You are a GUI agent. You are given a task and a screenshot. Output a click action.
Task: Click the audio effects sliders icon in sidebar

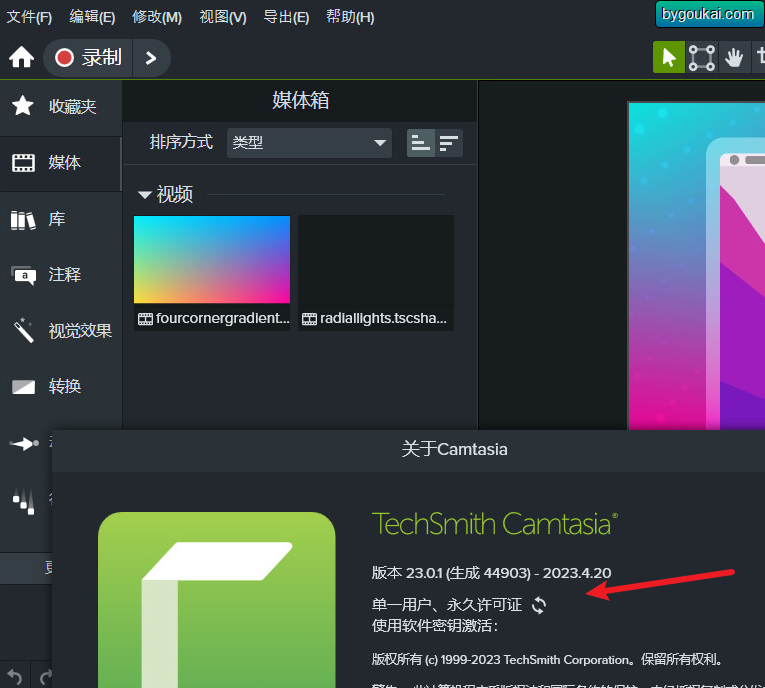pos(24,501)
